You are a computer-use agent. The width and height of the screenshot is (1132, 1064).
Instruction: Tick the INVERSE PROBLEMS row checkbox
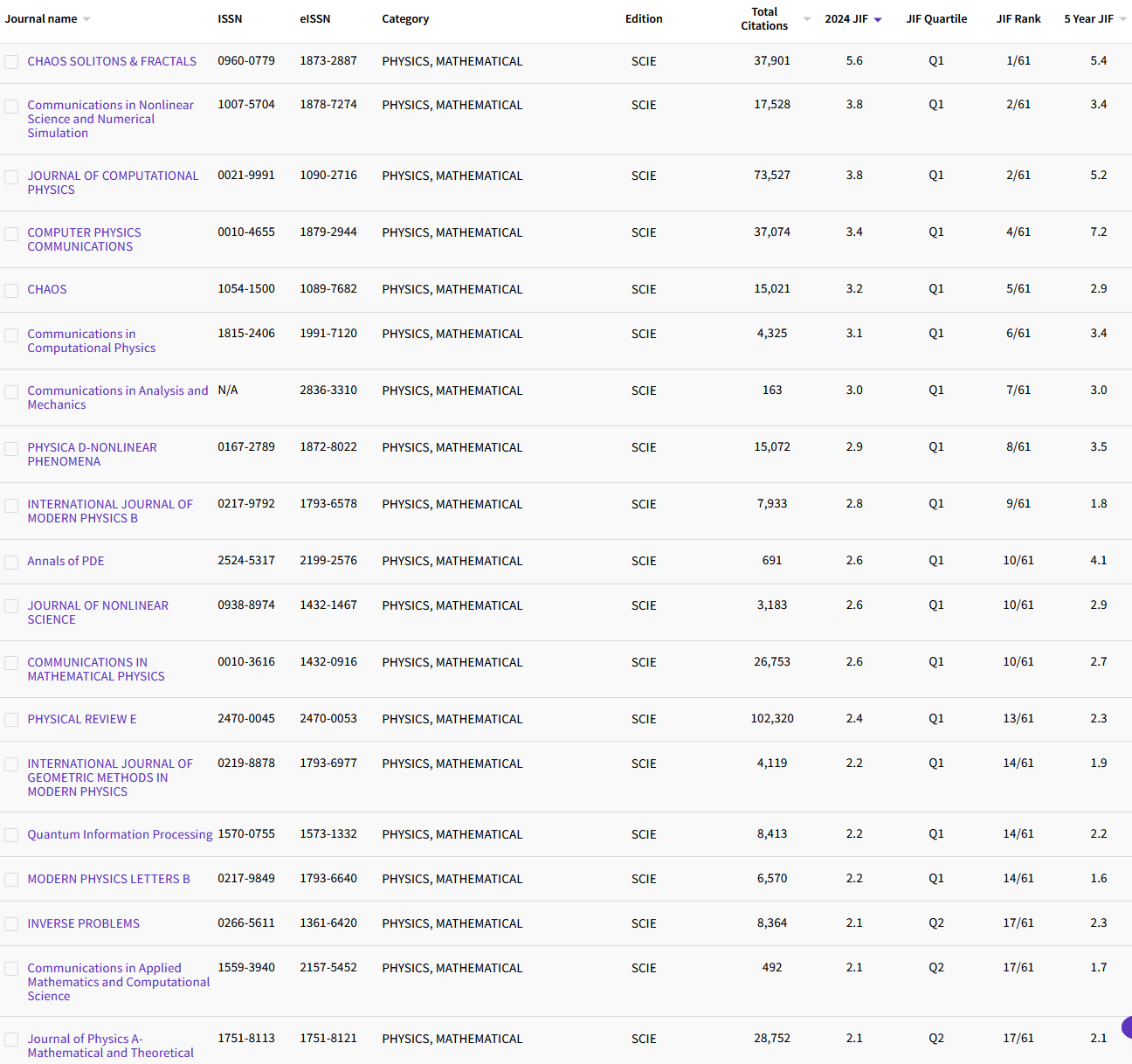(x=11, y=924)
